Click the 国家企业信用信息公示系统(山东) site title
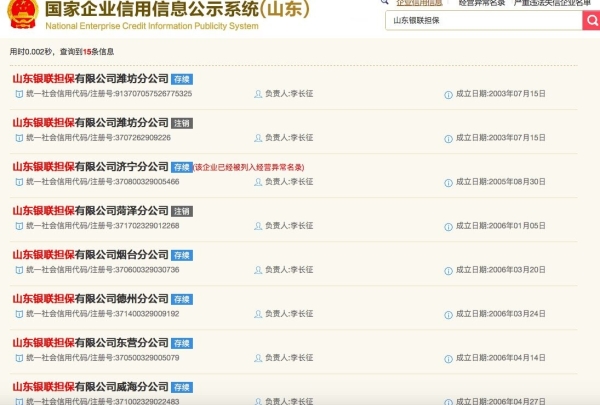 pyautogui.click(x=177, y=9)
